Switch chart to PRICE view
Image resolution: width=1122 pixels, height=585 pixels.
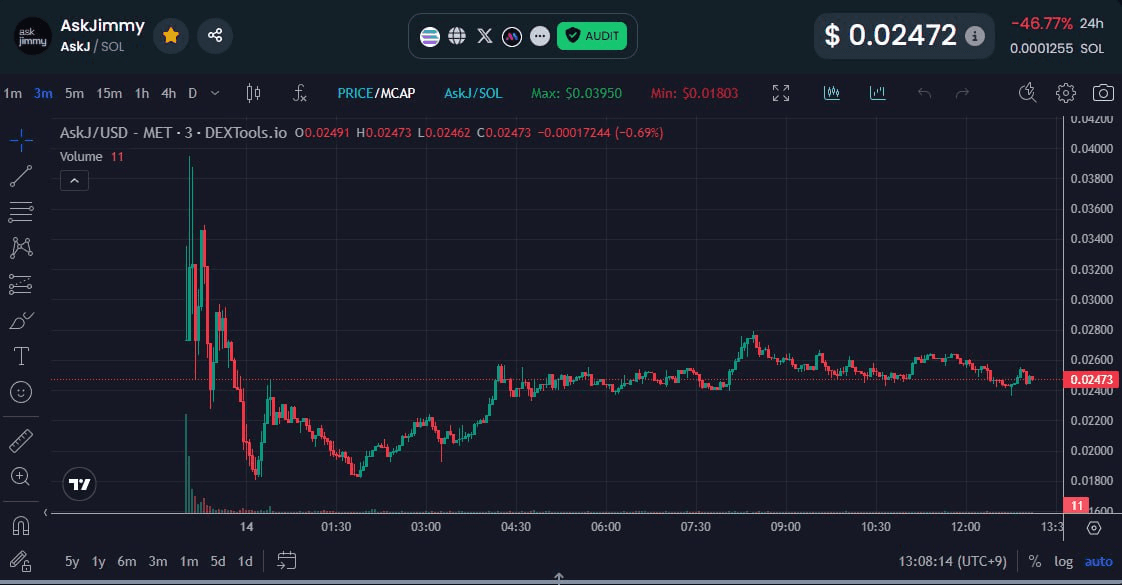(355, 94)
